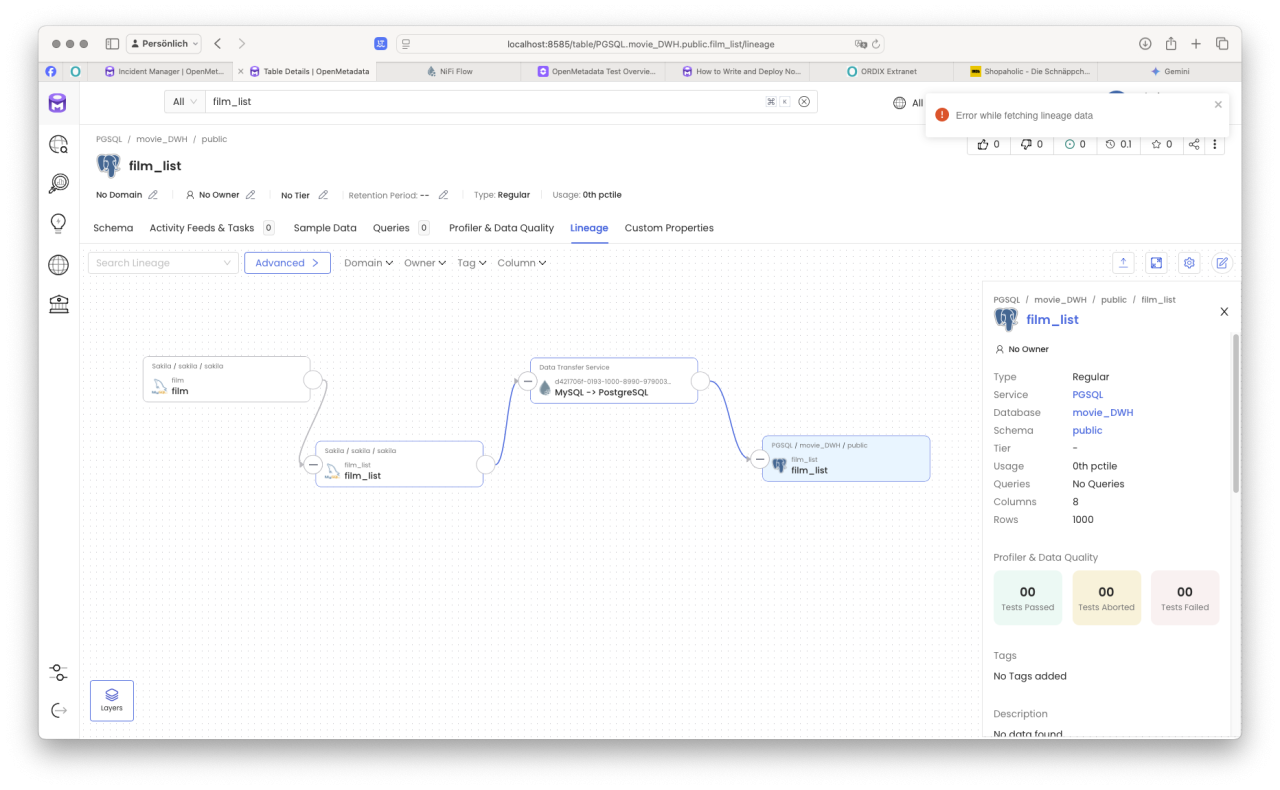1280x790 pixels.
Task: Open the All domains globe selector
Action: pos(908,103)
